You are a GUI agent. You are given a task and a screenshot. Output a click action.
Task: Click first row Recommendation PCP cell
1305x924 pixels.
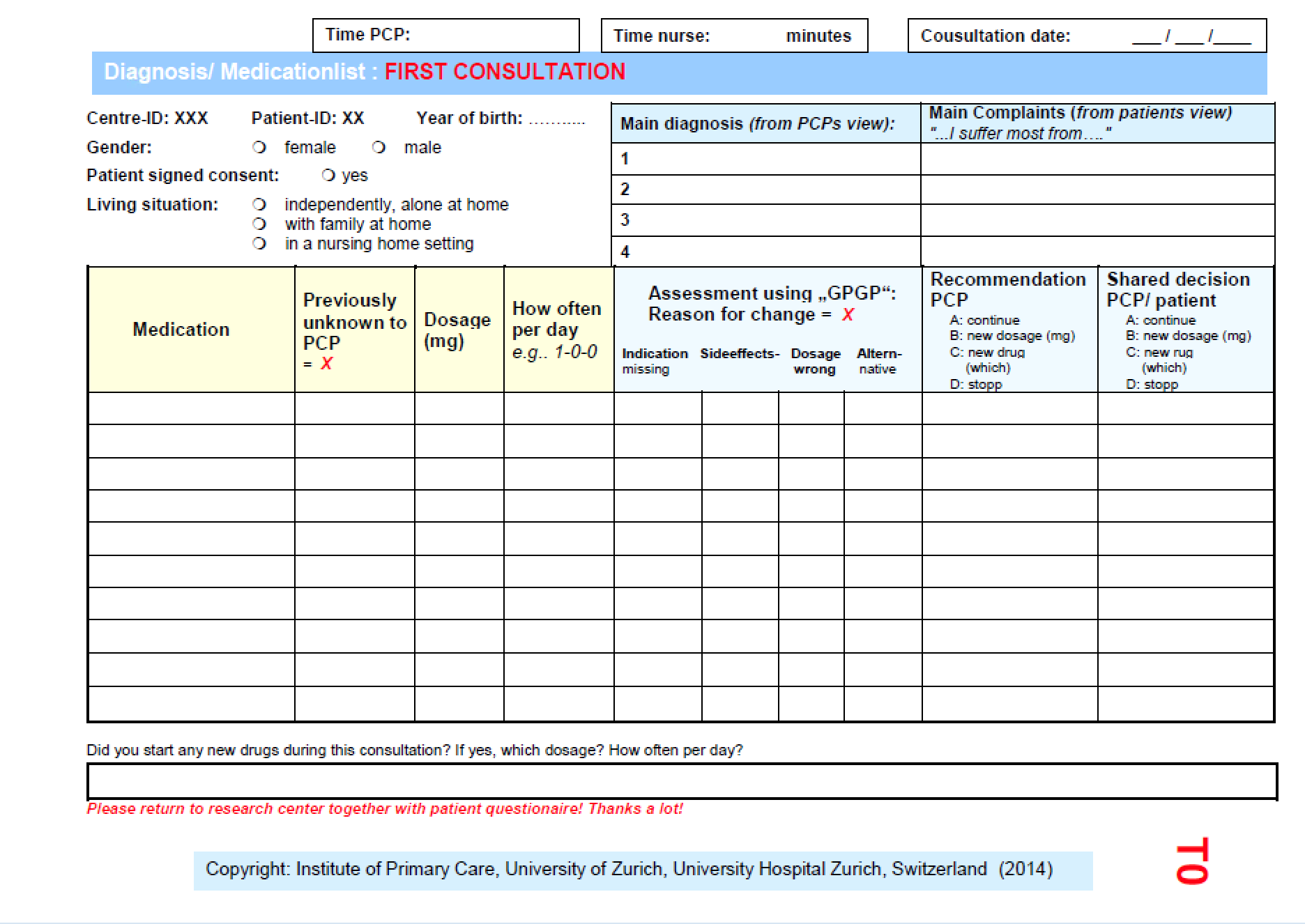tap(1010, 408)
